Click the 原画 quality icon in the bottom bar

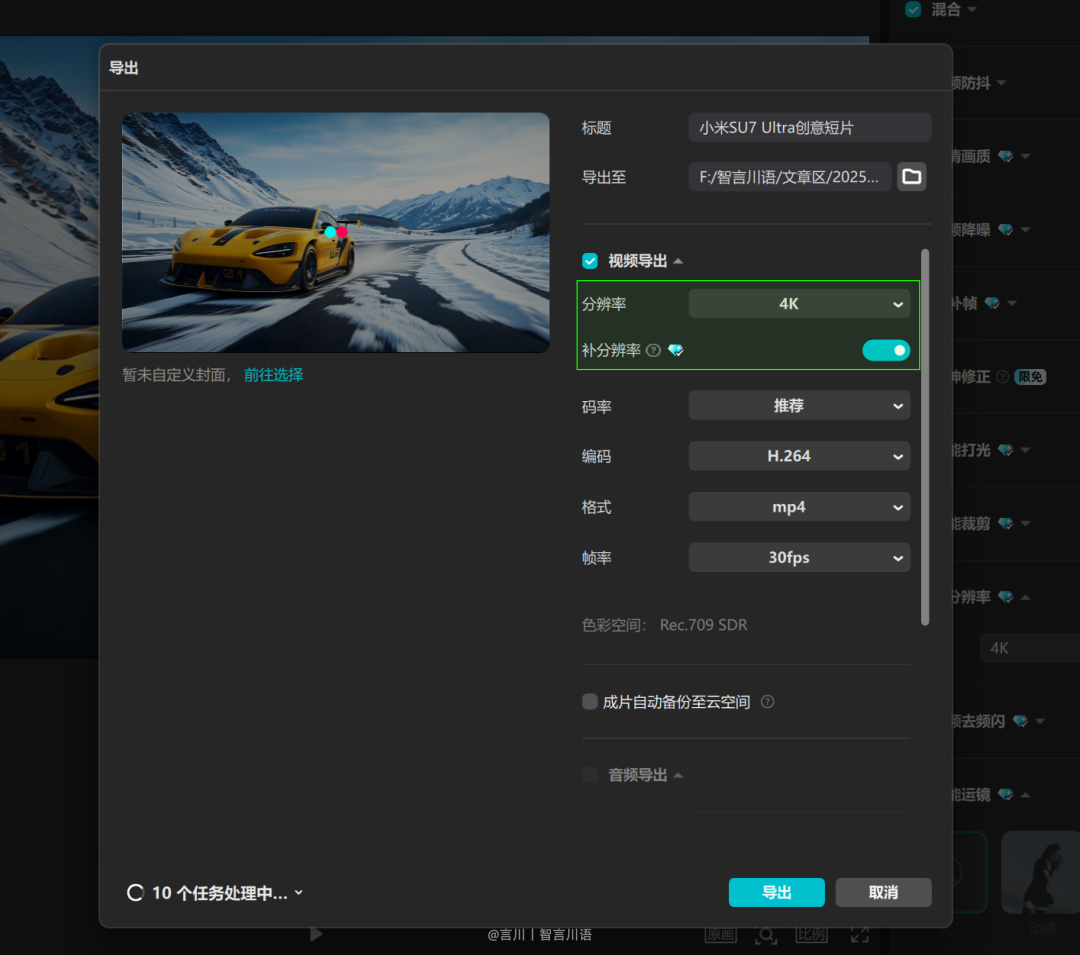point(721,933)
